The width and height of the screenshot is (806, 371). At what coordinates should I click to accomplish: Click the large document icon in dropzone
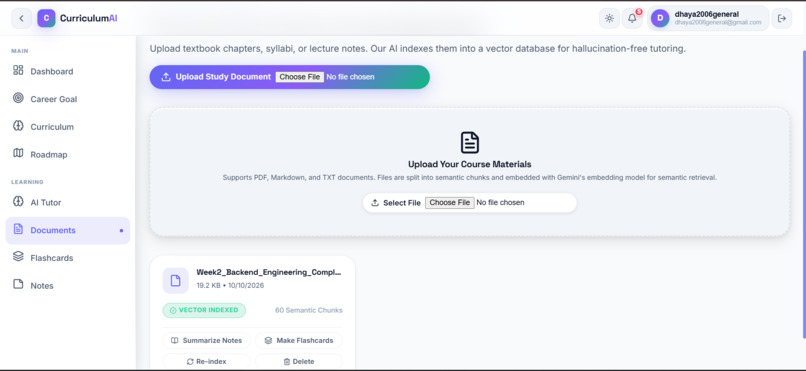(469, 142)
